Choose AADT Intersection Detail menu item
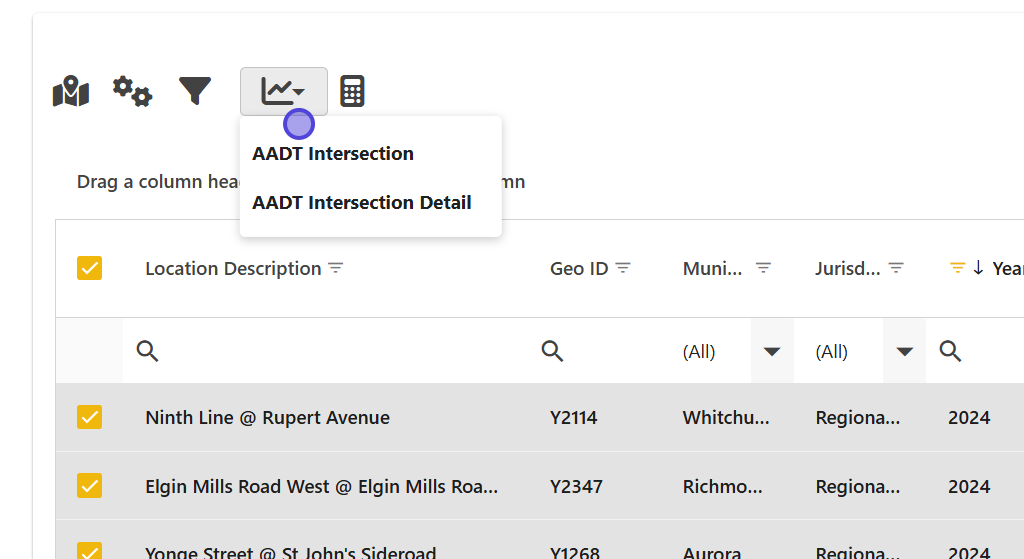 pos(362,203)
